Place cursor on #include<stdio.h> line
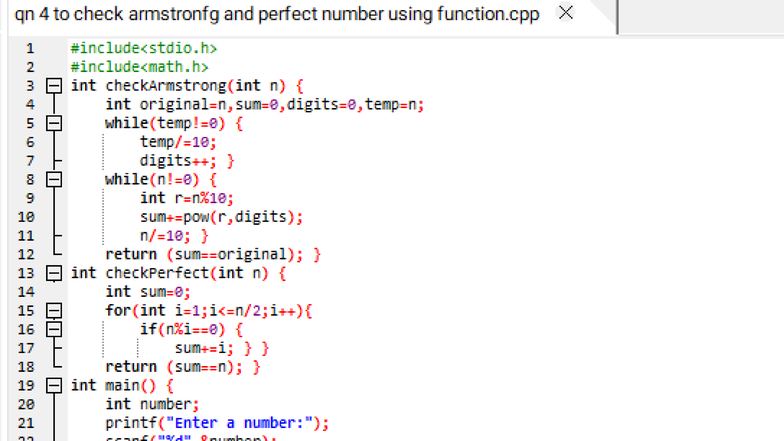 point(144,48)
